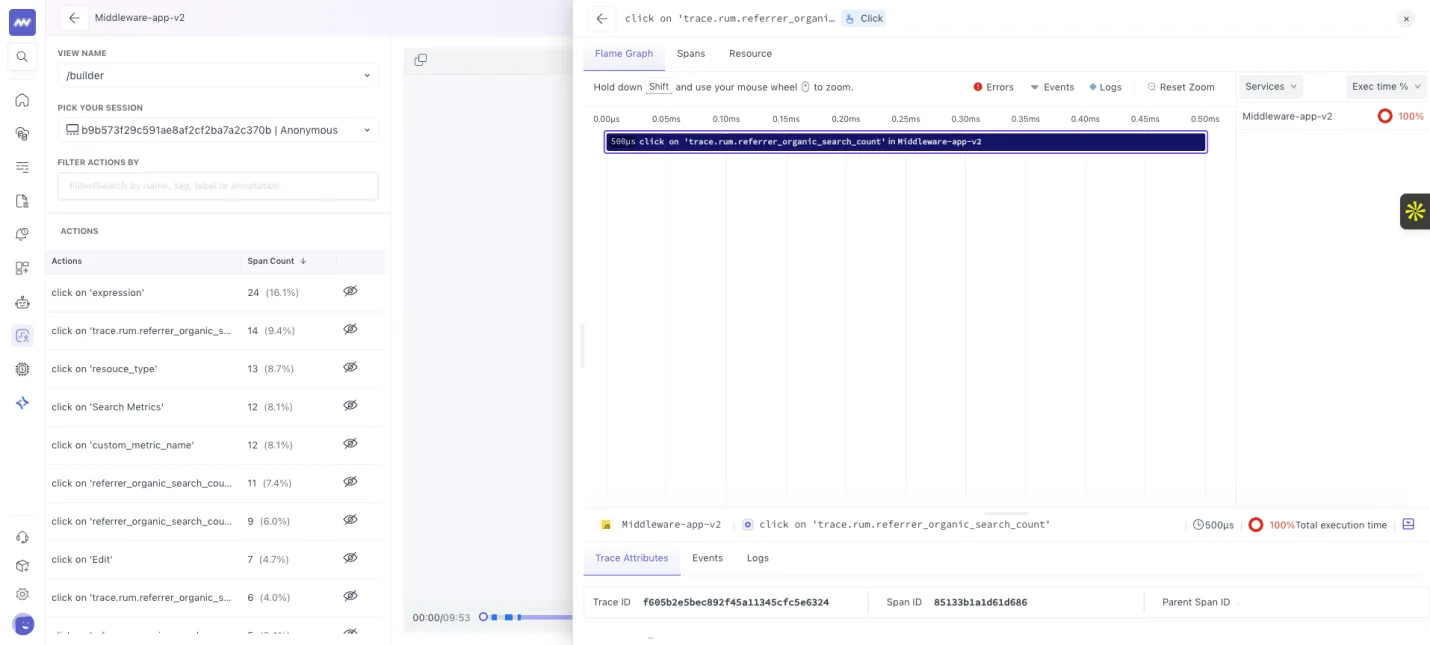
Task: Toggle visibility of the 6 (4.0%) action row
Action: pos(350,596)
